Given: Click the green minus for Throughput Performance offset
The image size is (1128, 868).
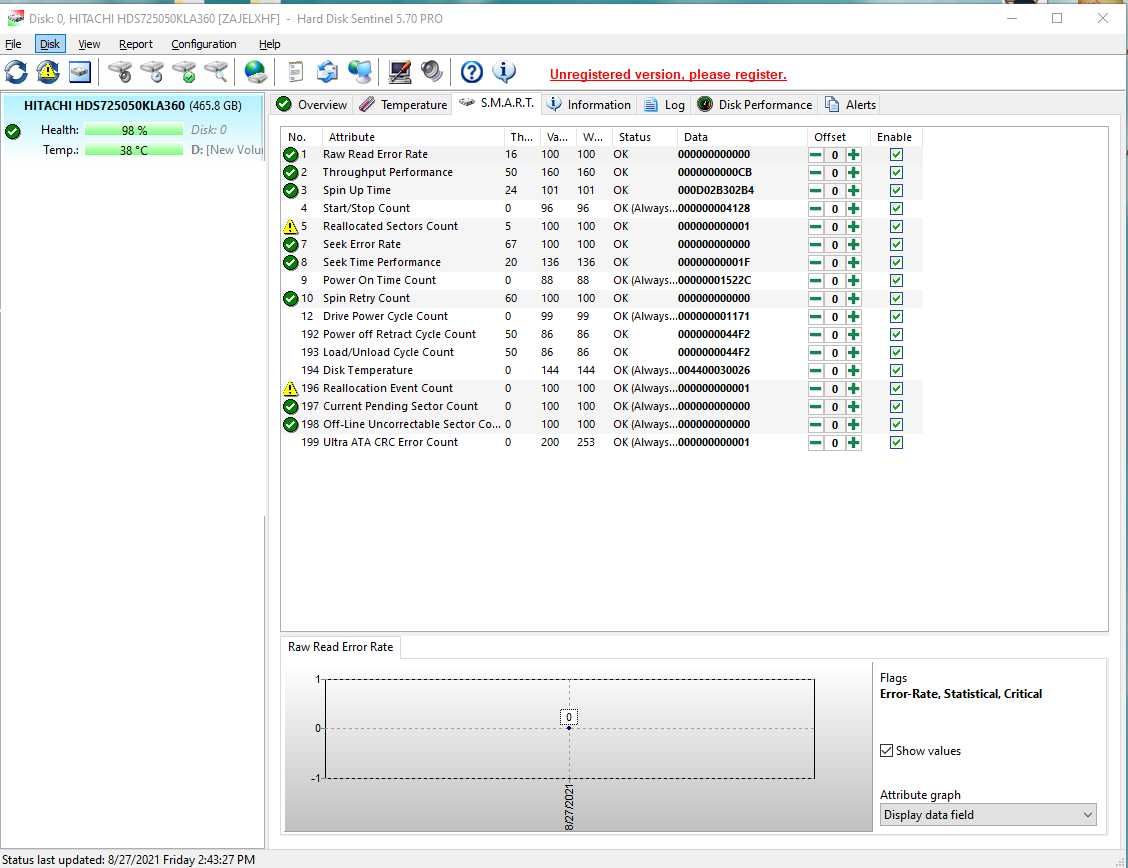Looking at the screenshot, I should 815,173.
